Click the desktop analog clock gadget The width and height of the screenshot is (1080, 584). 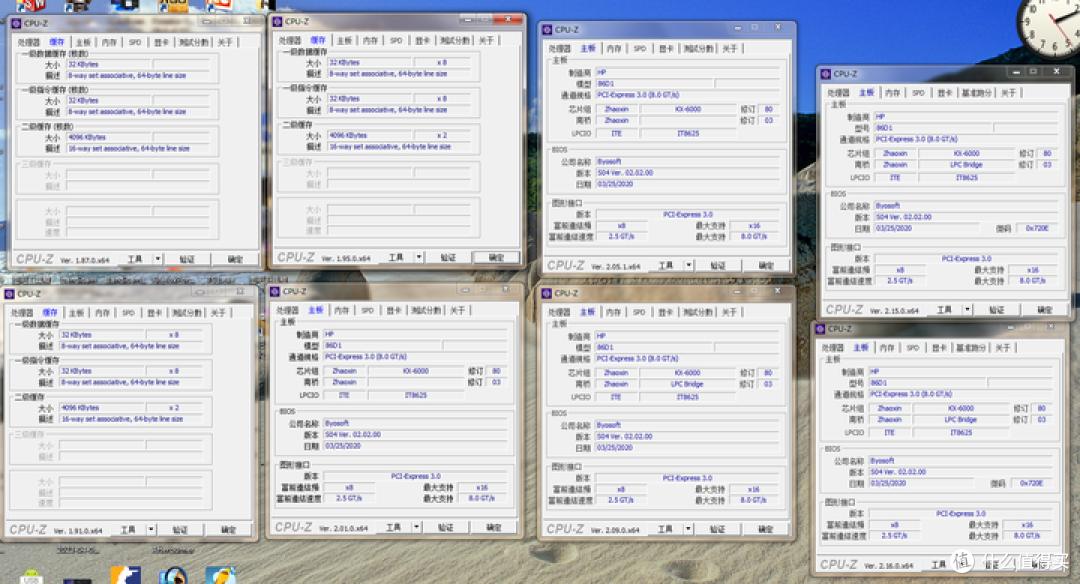click(x=1049, y=25)
